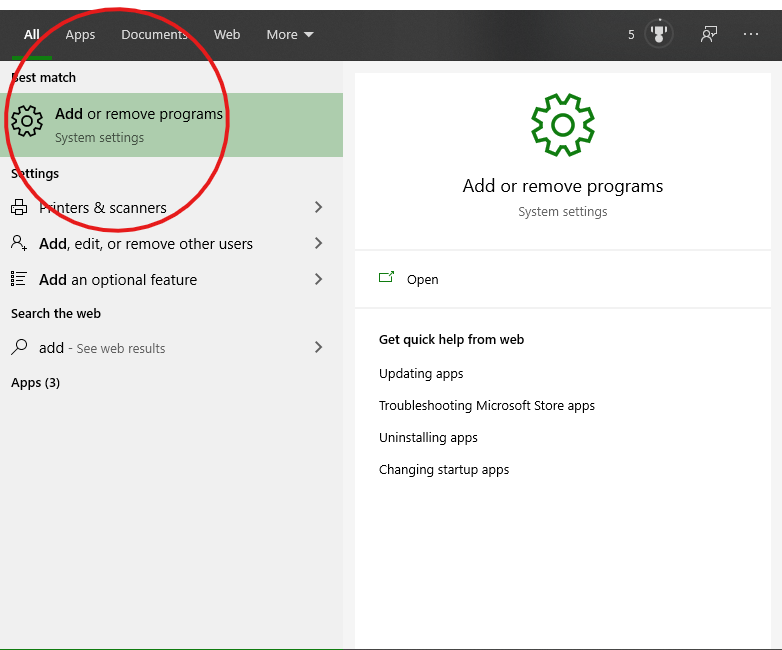Image resolution: width=782 pixels, height=650 pixels.
Task: Expand chevron for remove other users
Action: tap(319, 243)
